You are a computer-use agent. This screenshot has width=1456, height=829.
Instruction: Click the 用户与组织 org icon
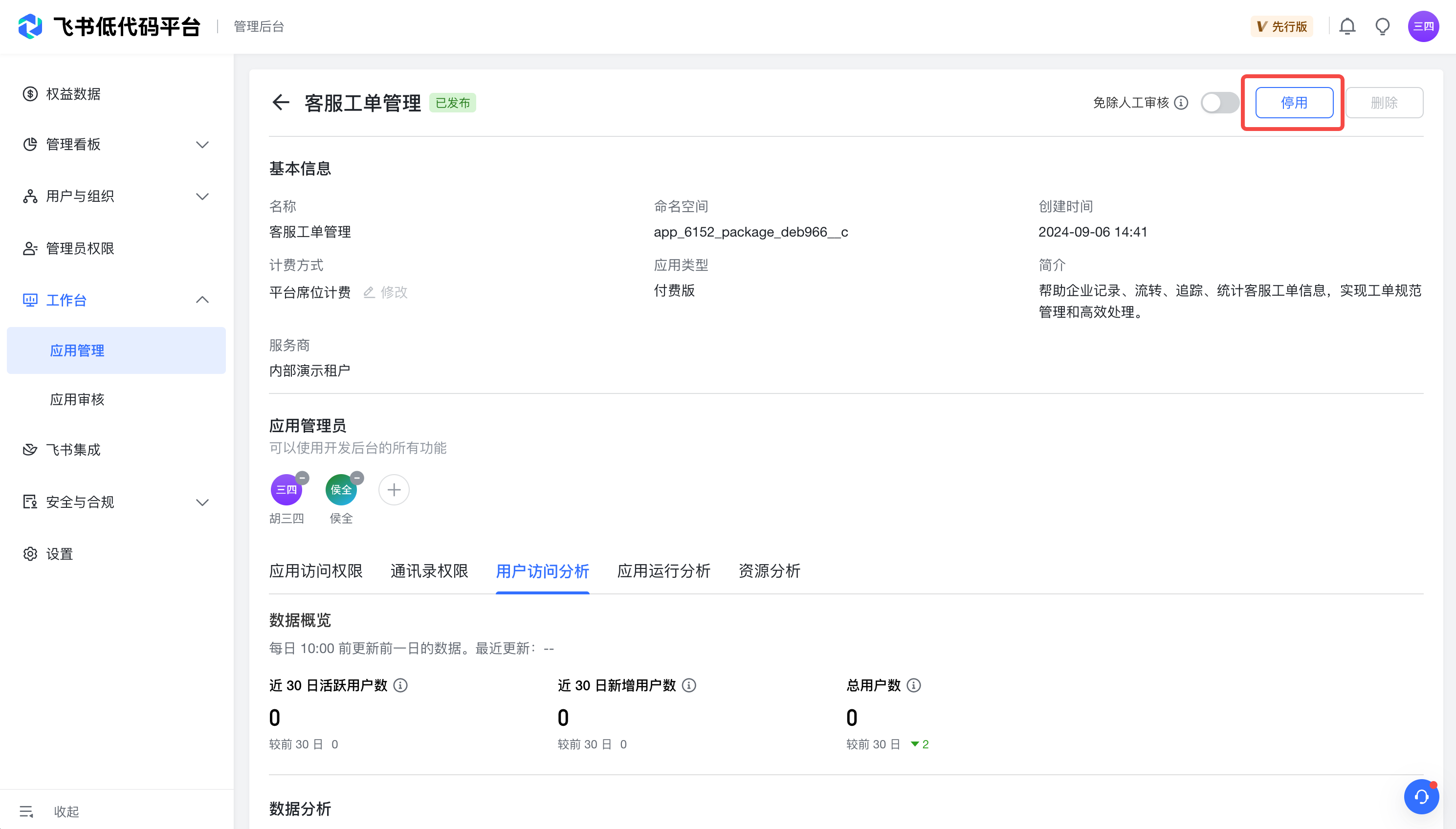(x=30, y=196)
